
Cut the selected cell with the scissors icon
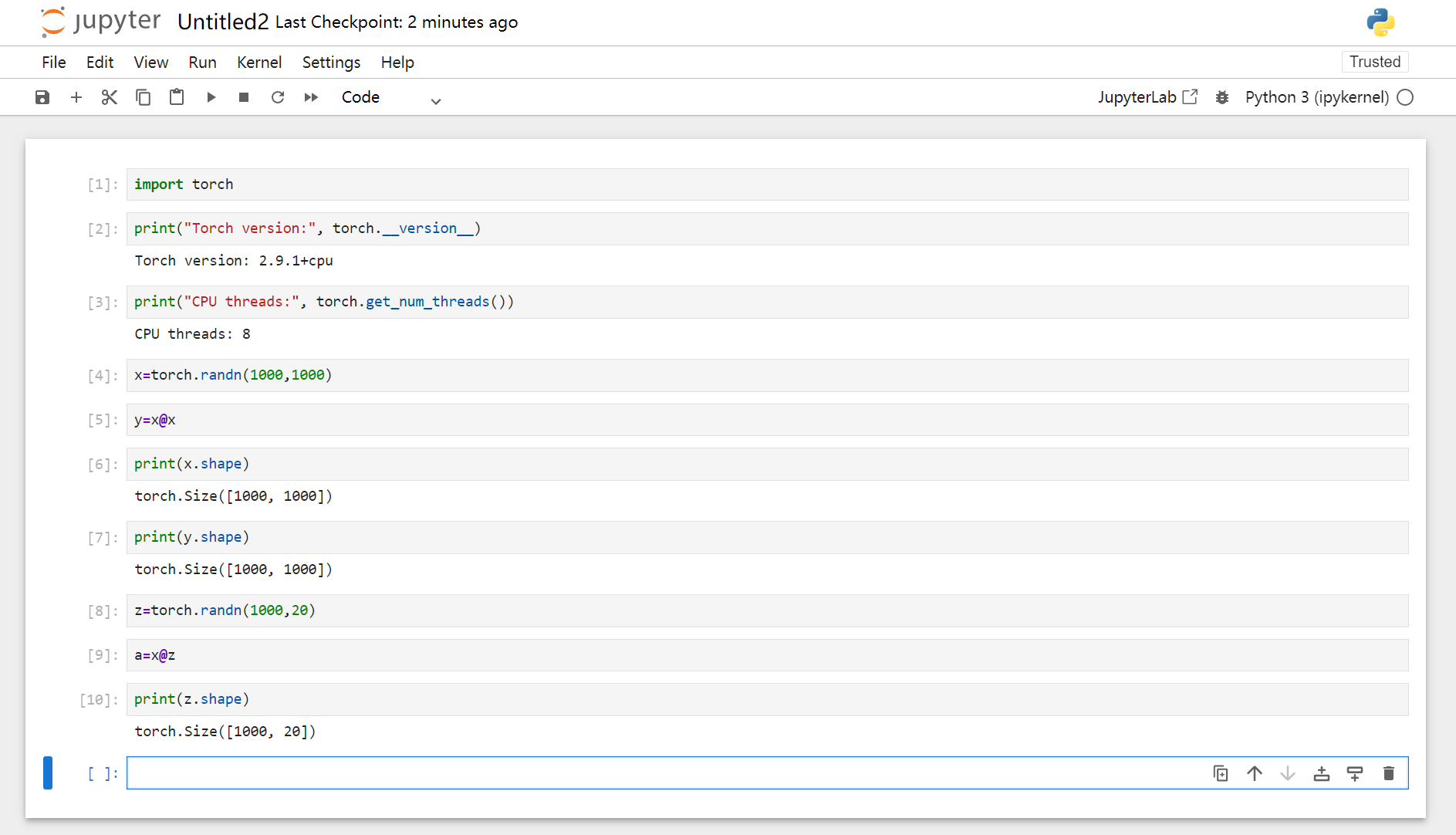click(110, 97)
